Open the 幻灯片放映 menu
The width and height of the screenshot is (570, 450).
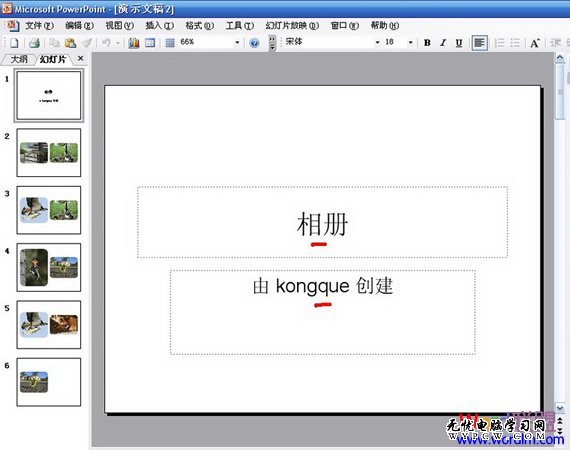[292, 25]
